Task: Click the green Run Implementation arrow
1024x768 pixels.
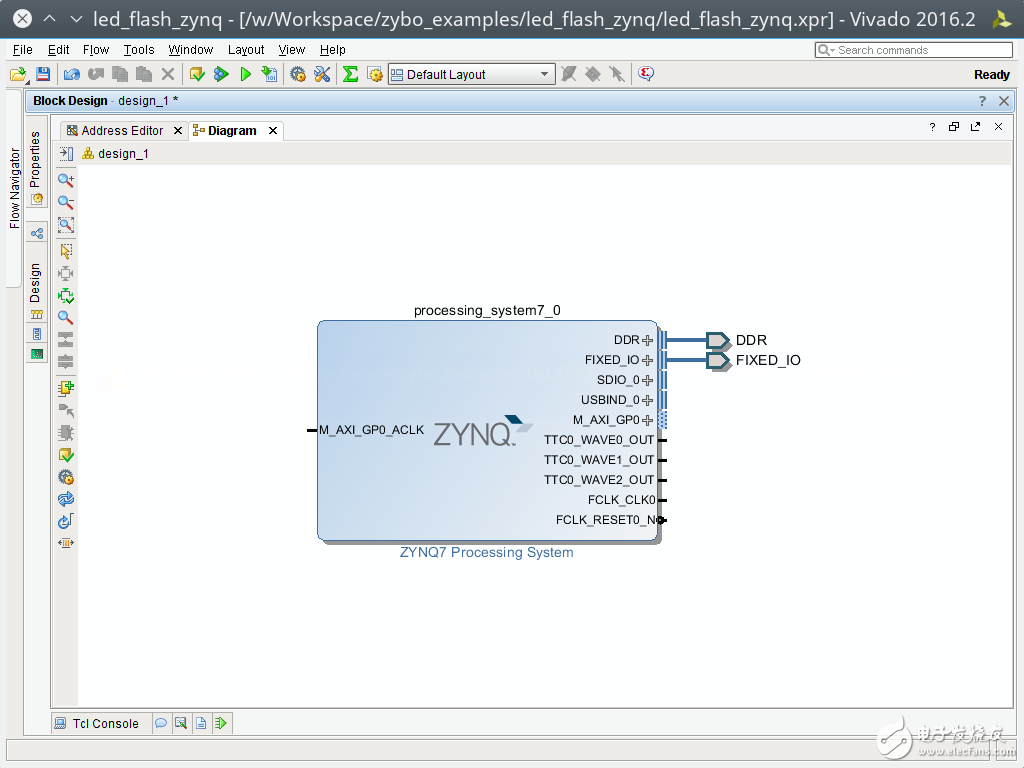Action: point(245,74)
